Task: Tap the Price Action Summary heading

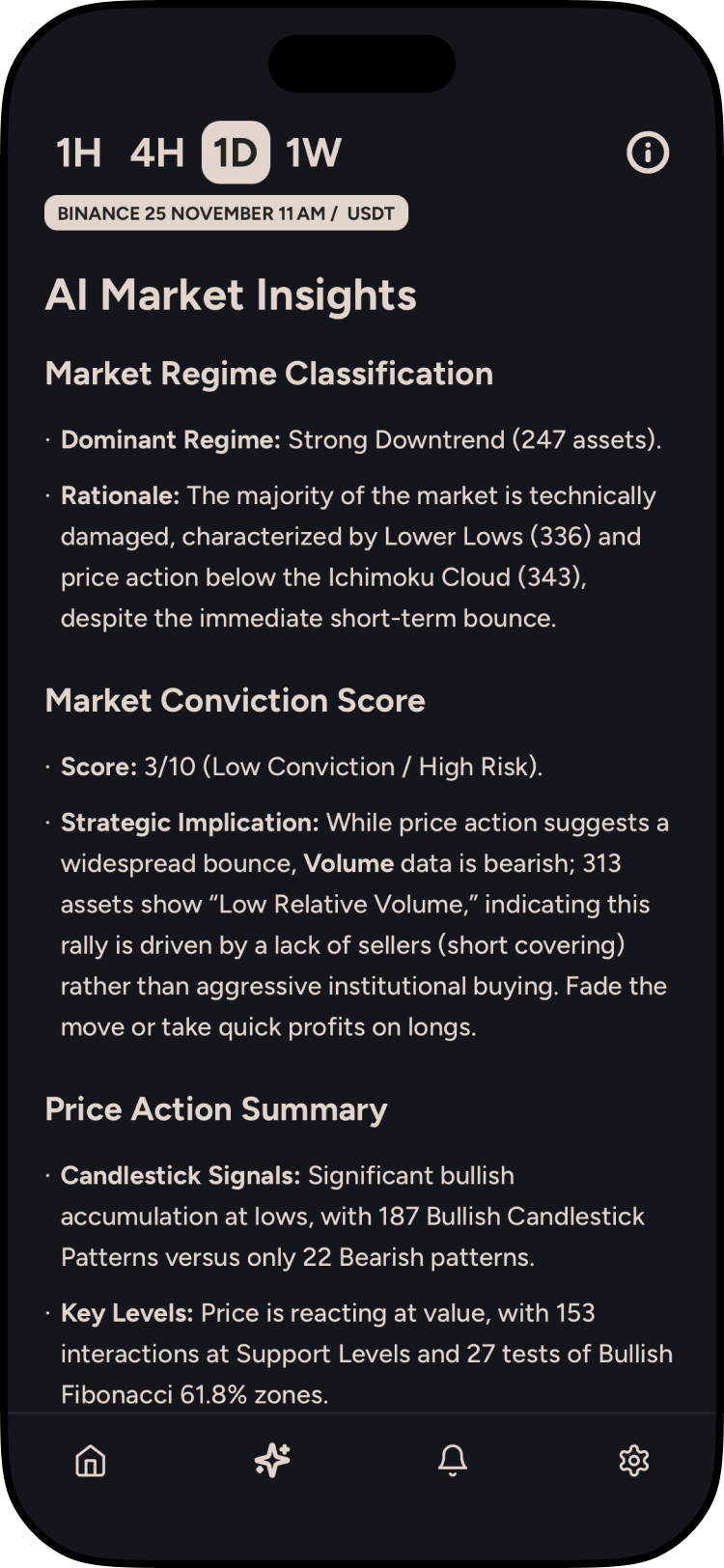Action: 216,1109
